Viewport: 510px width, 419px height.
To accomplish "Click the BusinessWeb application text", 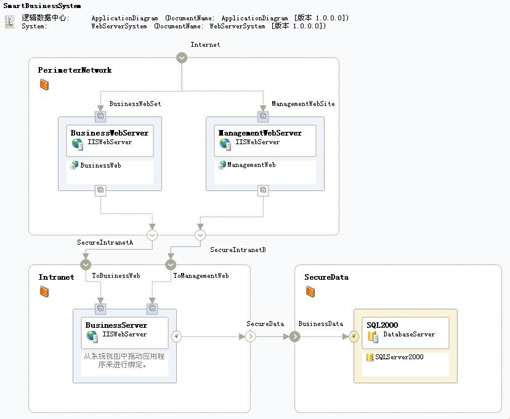I will click(x=101, y=165).
